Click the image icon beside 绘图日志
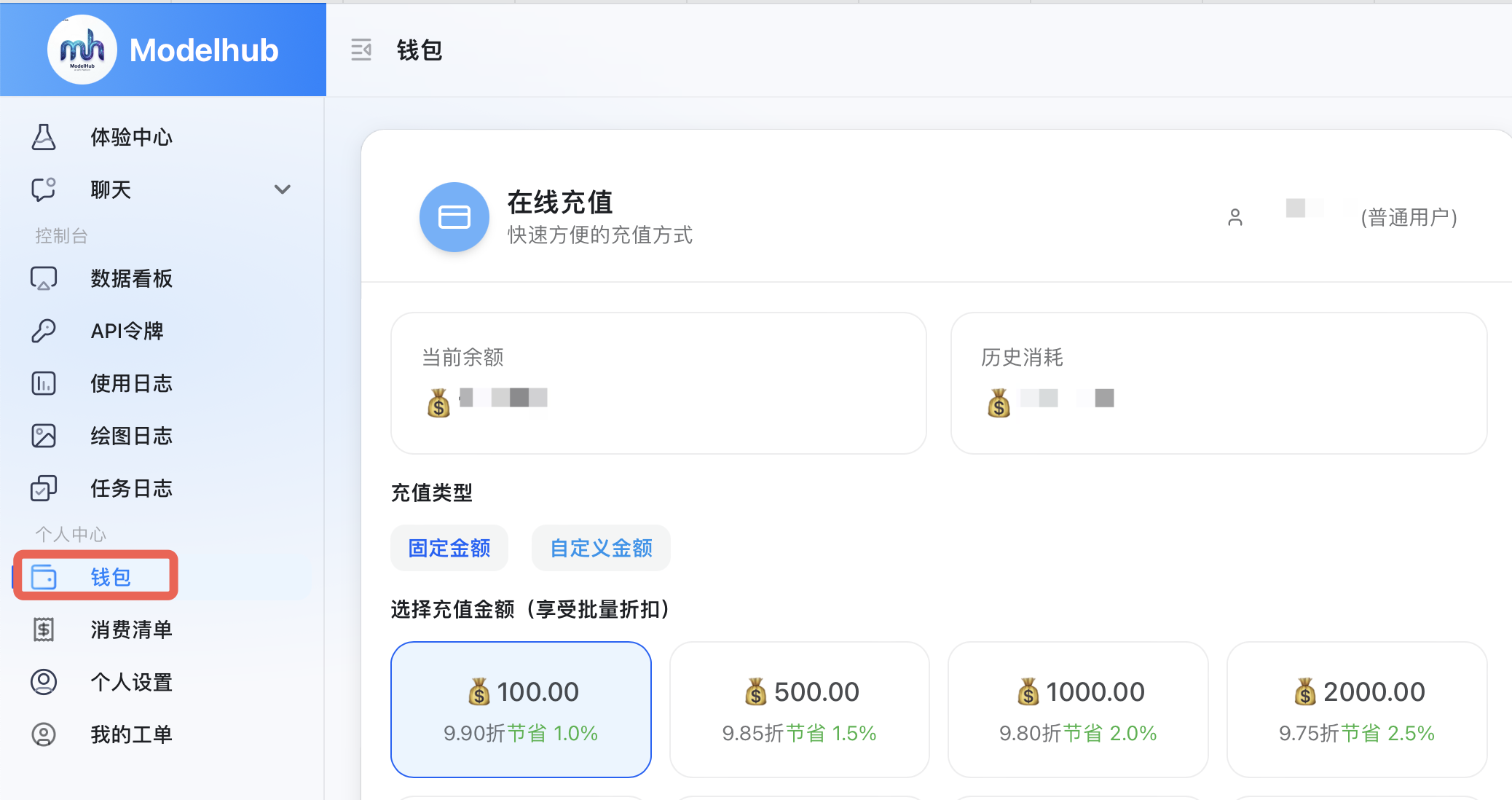This screenshot has height=800, width=1512. [44, 436]
